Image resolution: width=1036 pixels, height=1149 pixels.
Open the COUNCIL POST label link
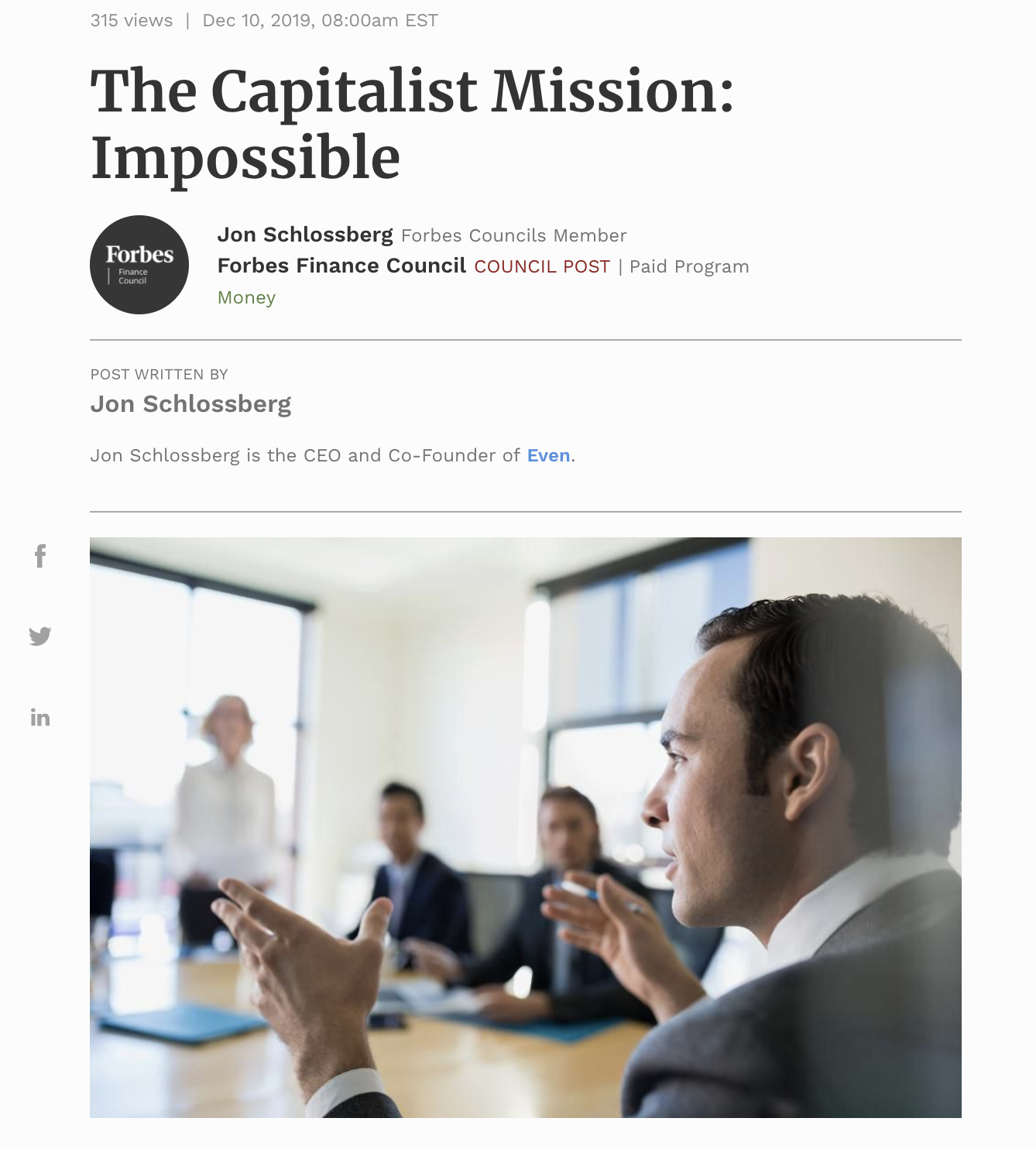542,266
